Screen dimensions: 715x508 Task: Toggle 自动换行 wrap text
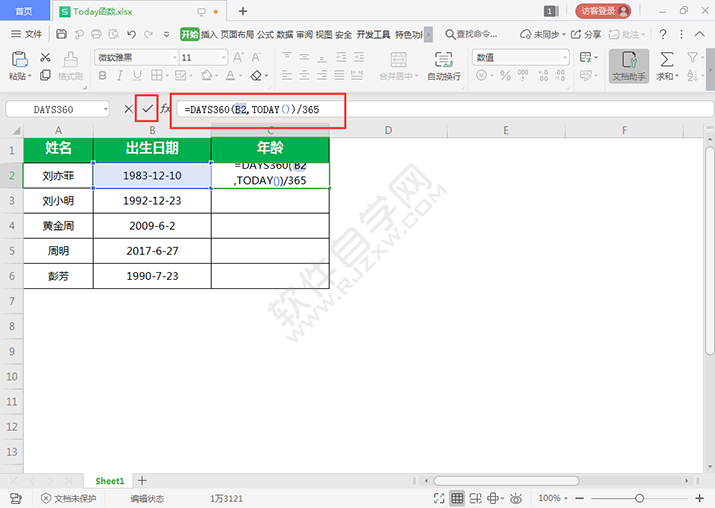[444, 66]
